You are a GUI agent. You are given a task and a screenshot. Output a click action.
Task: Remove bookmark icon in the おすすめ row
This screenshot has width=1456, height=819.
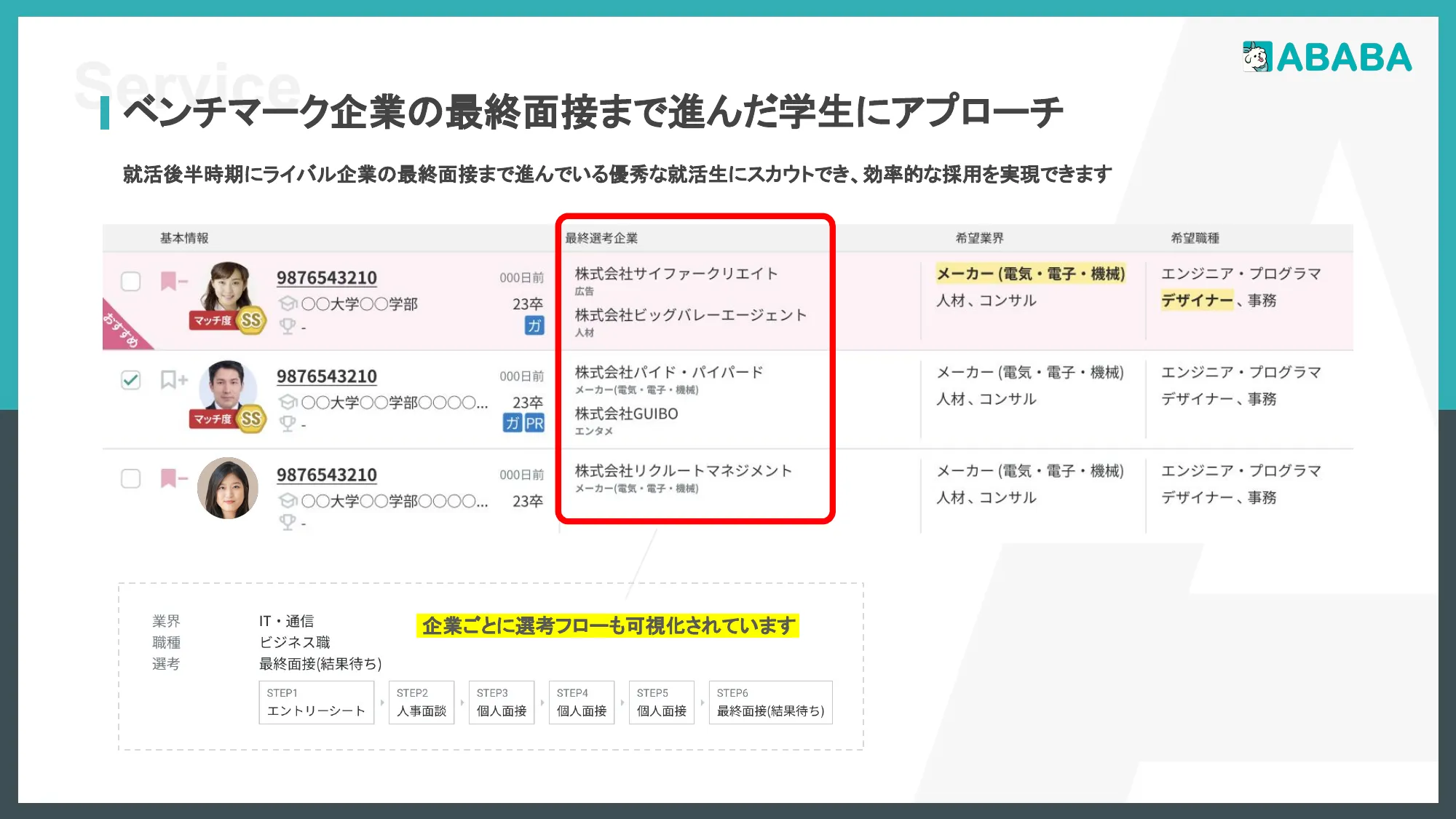[174, 281]
